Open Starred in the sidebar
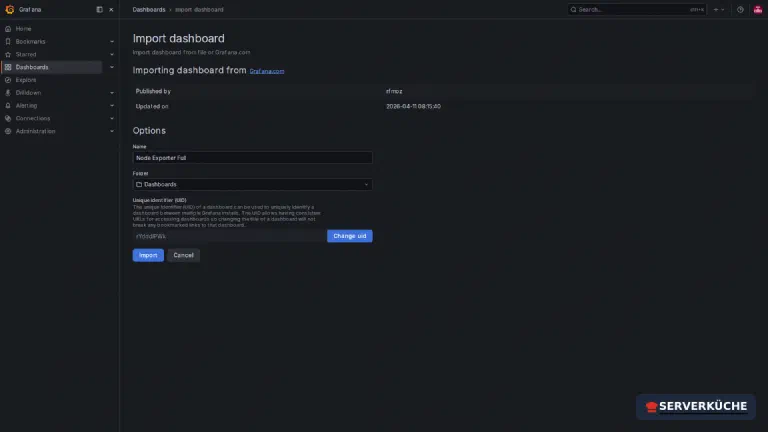The image size is (768, 432). point(26,54)
